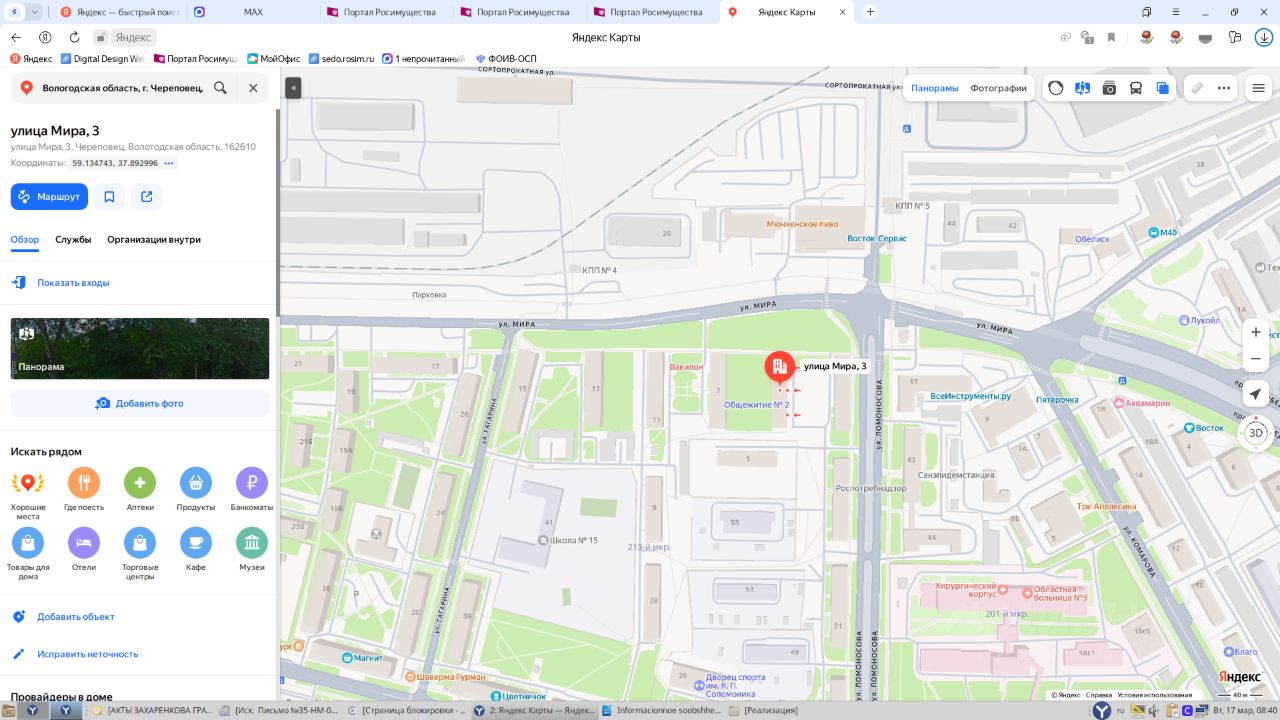Bookmark улица Мира, 3 in the place card

pos(109,197)
